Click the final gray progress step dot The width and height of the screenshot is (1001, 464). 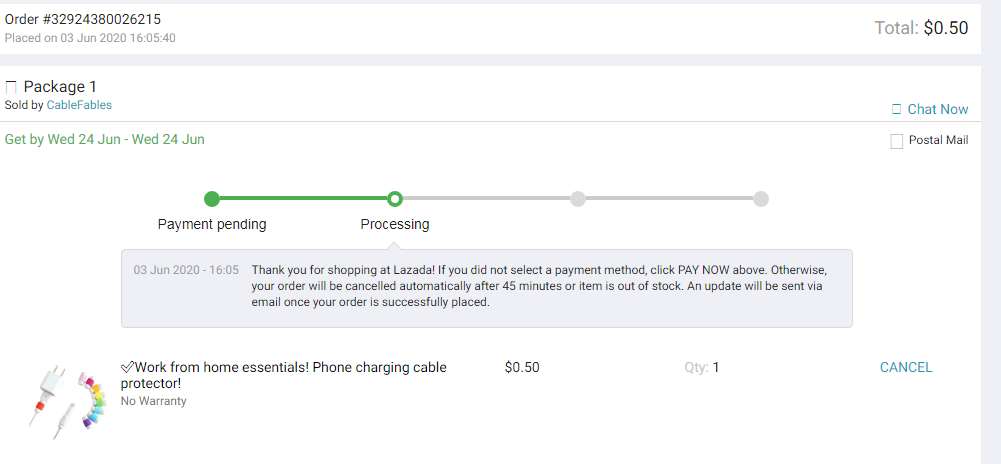761,199
